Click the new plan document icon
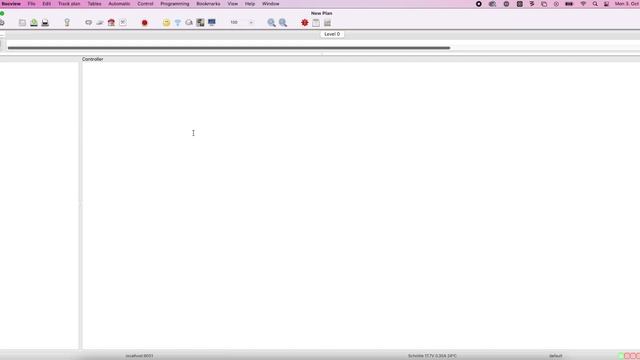Image resolution: width=640 pixels, height=360 pixels. (x=22, y=23)
